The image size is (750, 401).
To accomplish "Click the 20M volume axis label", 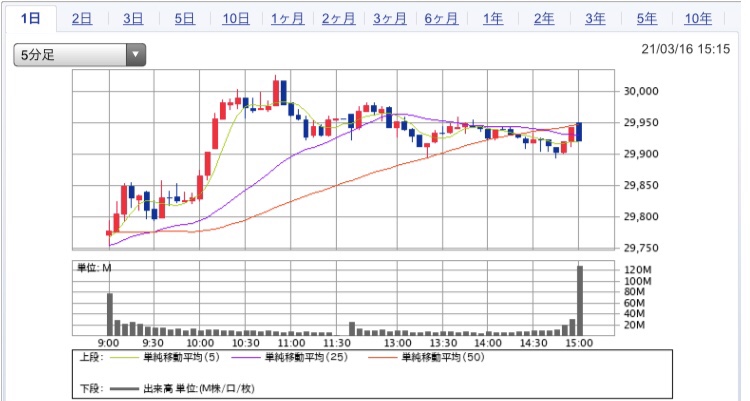I will click(x=634, y=325).
